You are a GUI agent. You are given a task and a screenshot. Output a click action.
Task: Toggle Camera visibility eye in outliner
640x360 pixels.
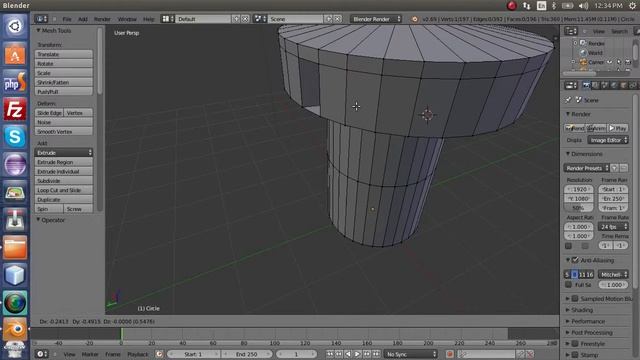point(609,62)
